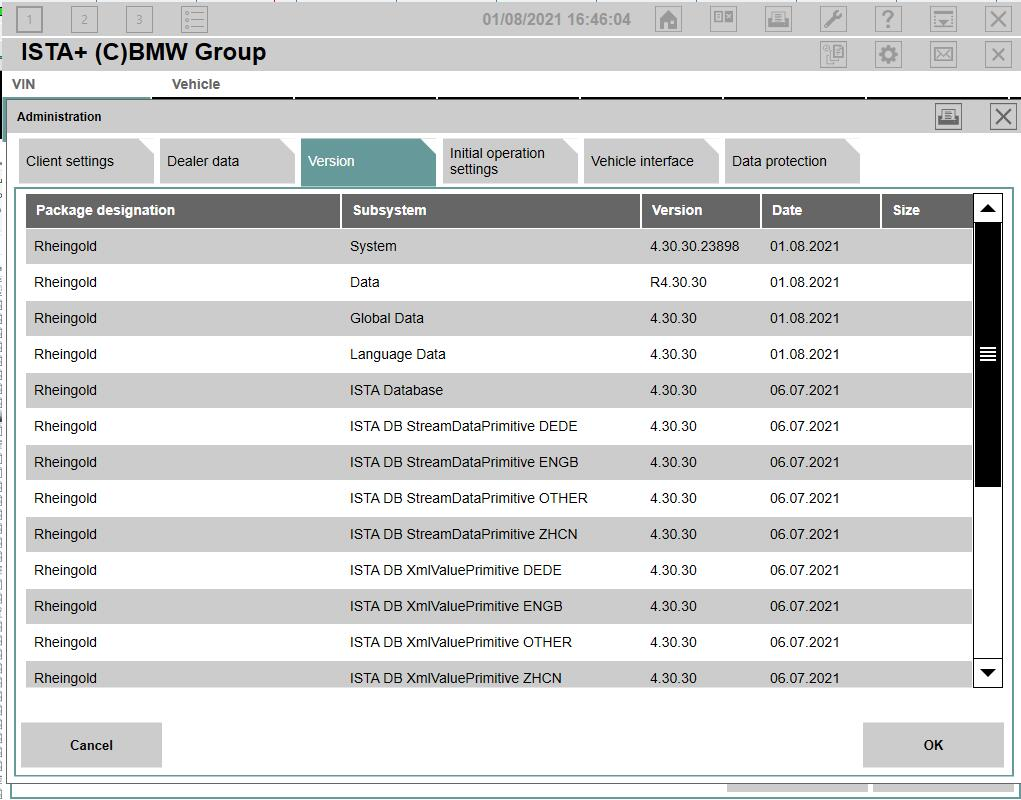Open the operations list icon

tap(195, 19)
